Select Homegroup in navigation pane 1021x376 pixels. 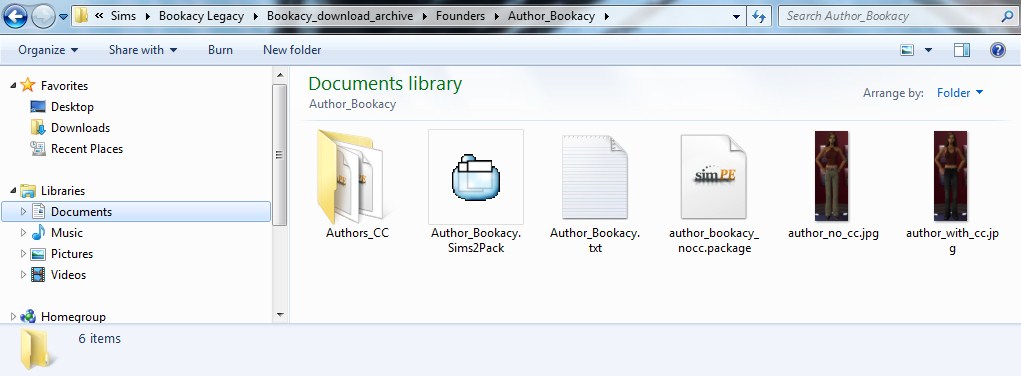click(x=73, y=317)
